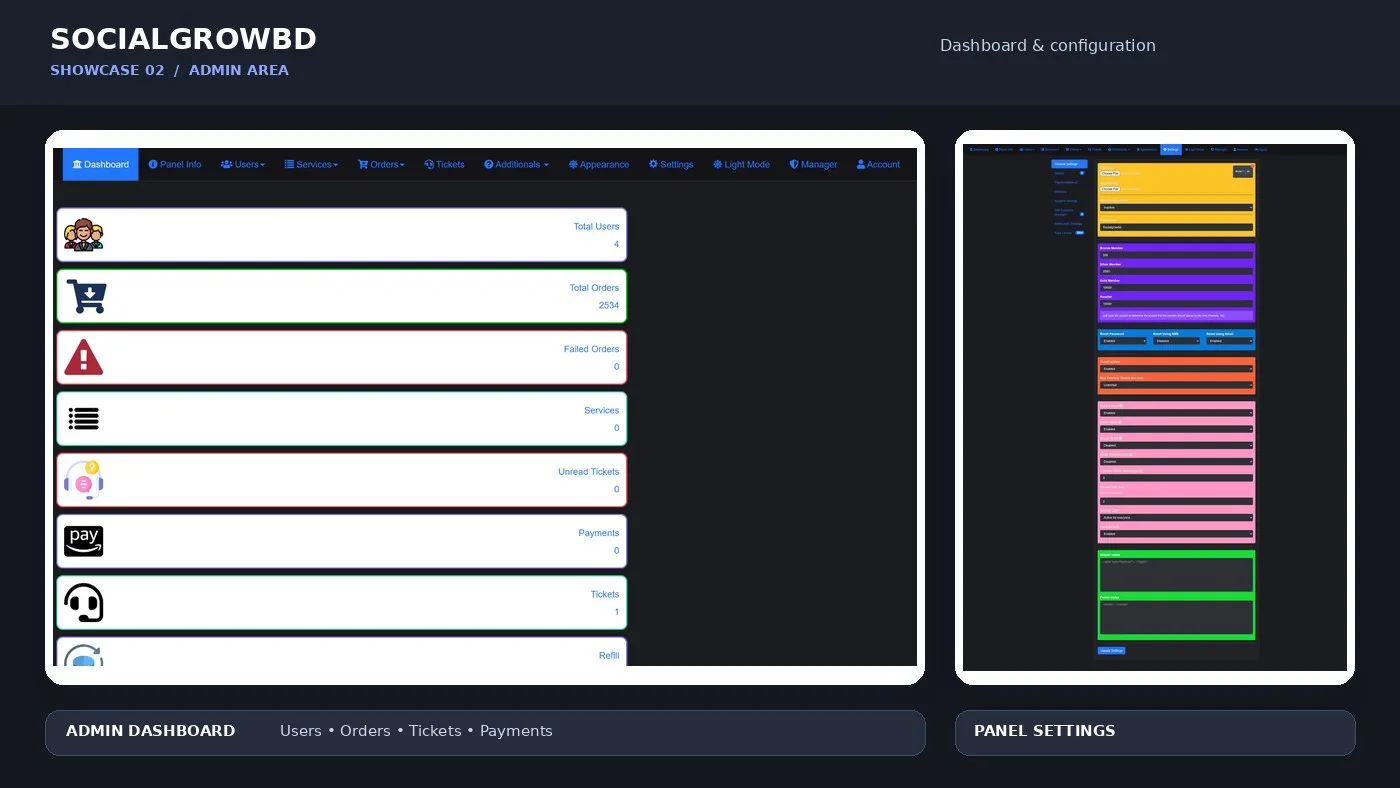
Task: Open Settings in the large dashboard navbar
Action: (x=671, y=164)
